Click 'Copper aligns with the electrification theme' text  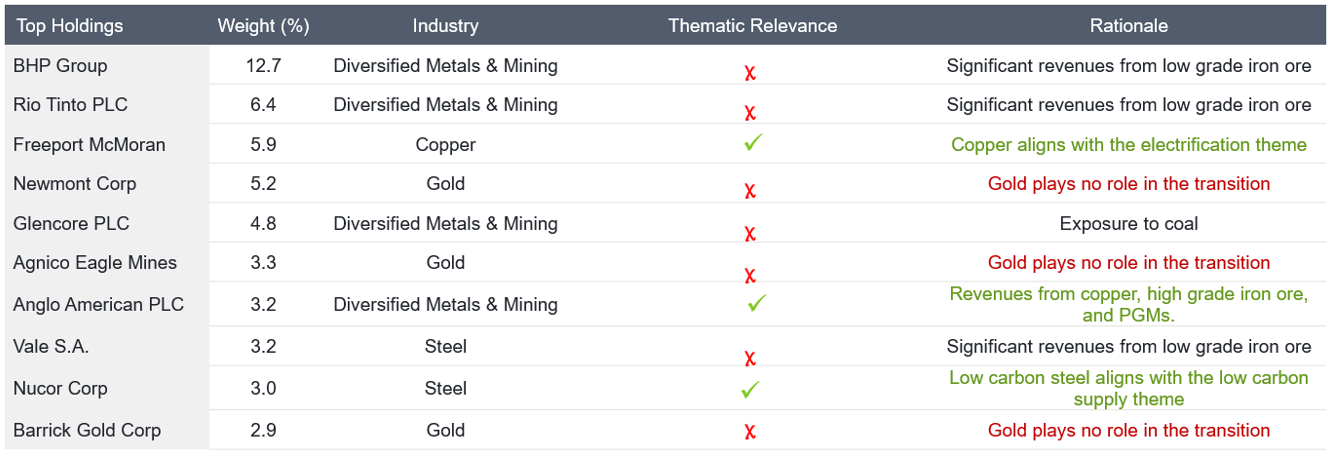1128,145
